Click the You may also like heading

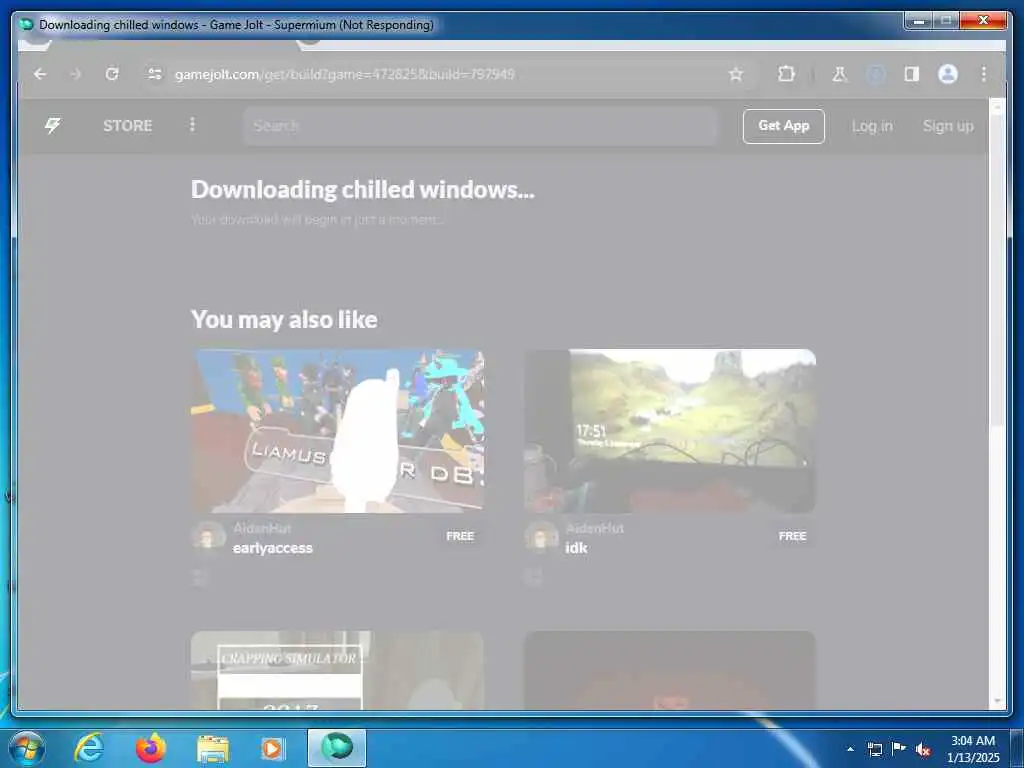point(284,319)
